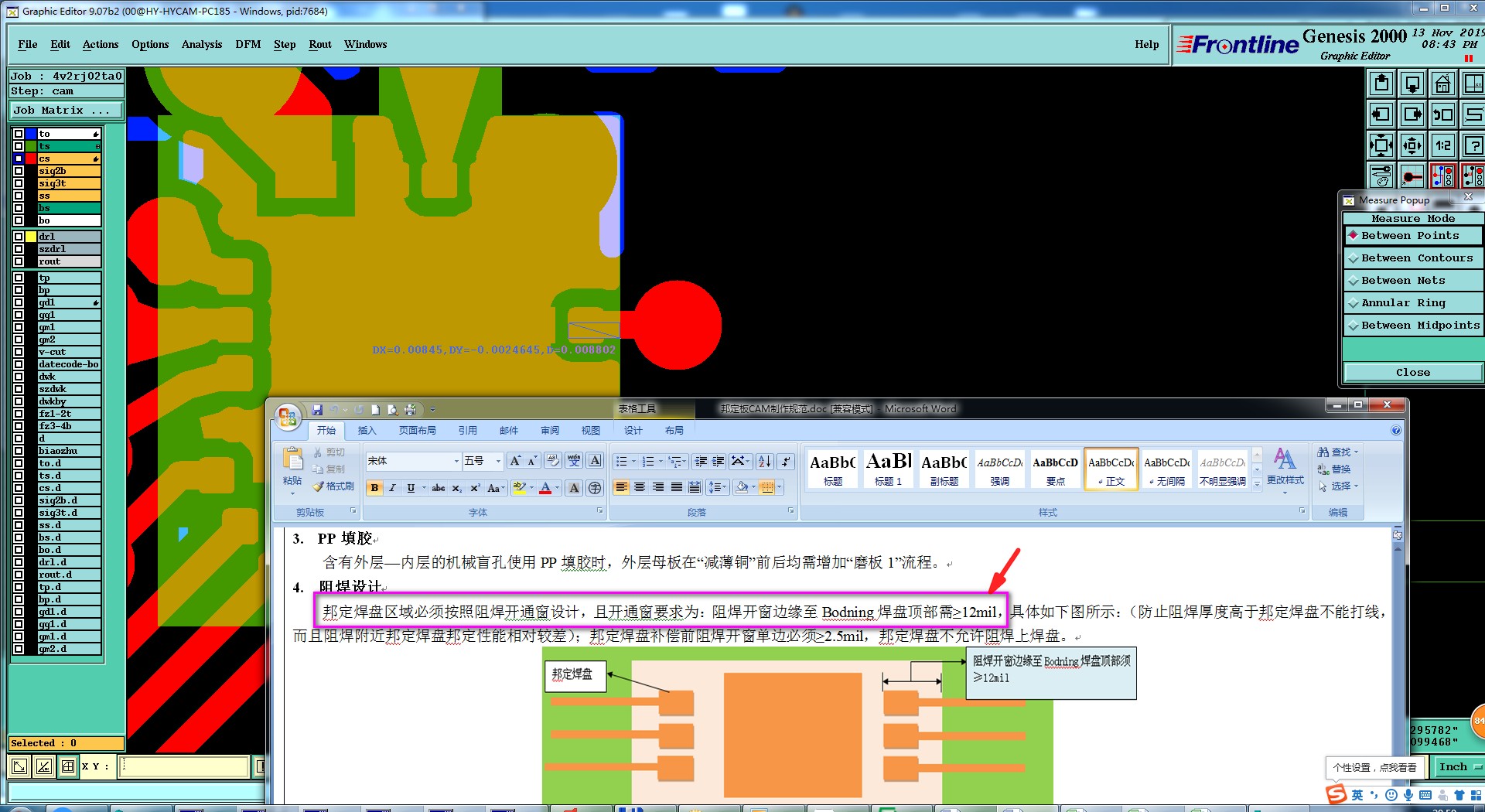Click the font color red A swatch
The height and width of the screenshot is (812, 1485).
(x=544, y=488)
